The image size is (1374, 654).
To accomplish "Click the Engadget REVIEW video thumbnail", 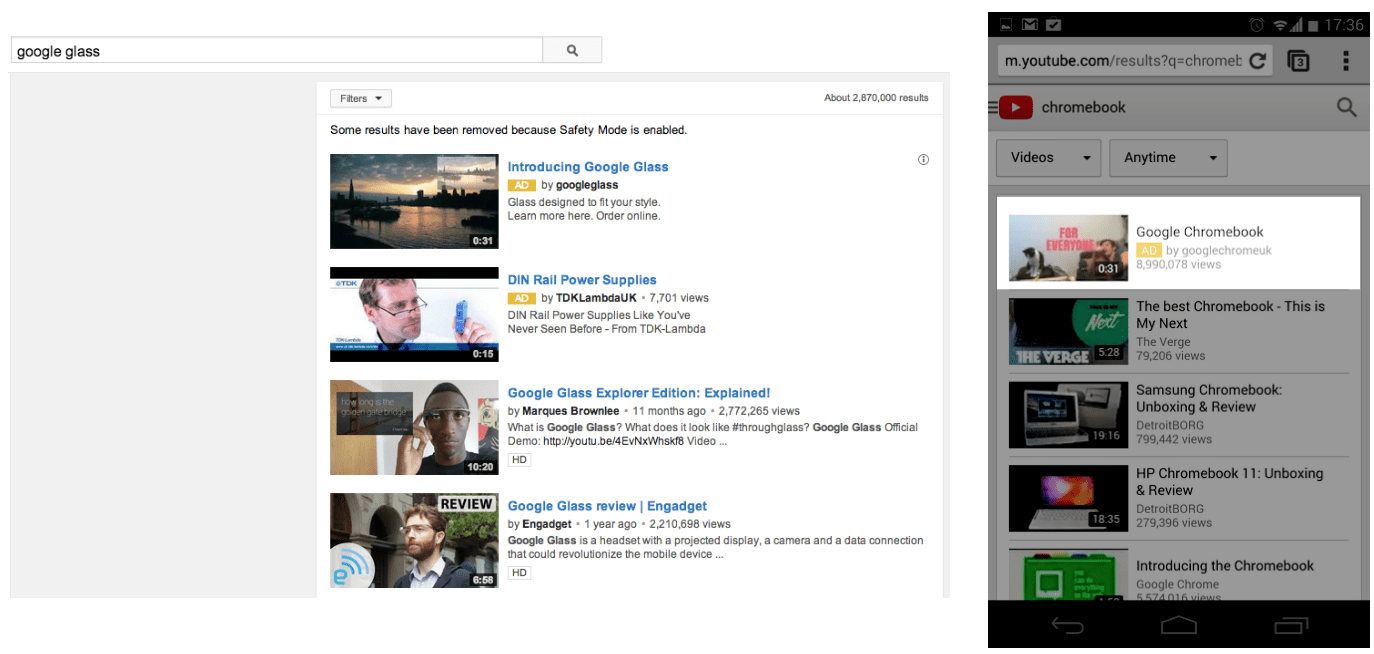I will [x=414, y=540].
